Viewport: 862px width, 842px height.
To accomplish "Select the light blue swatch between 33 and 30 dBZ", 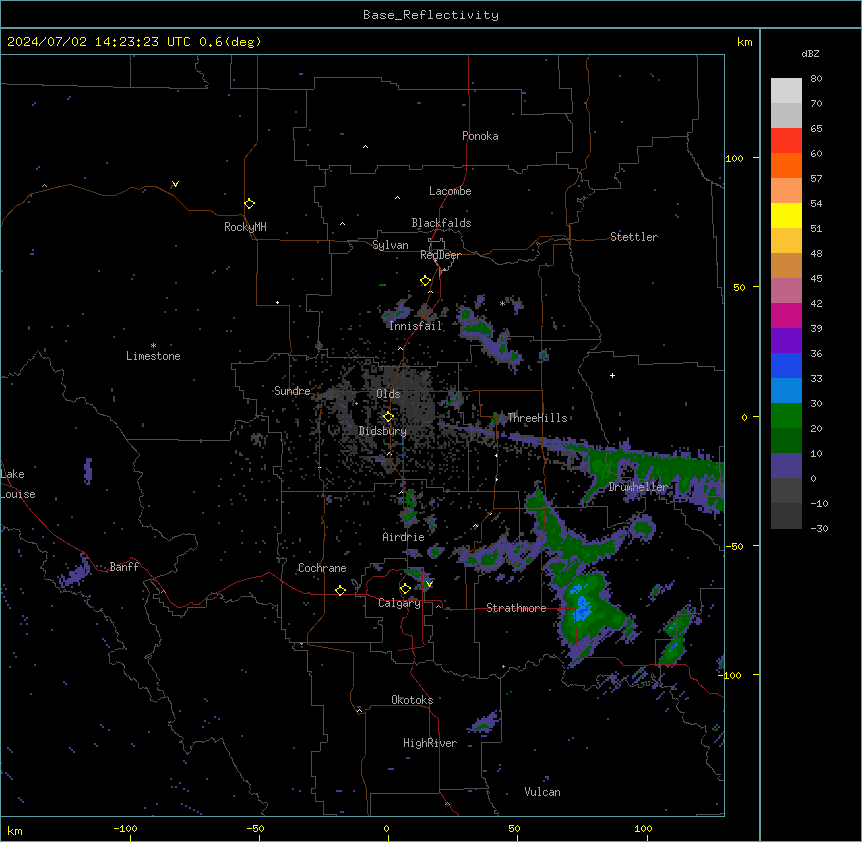I will [786, 391].
